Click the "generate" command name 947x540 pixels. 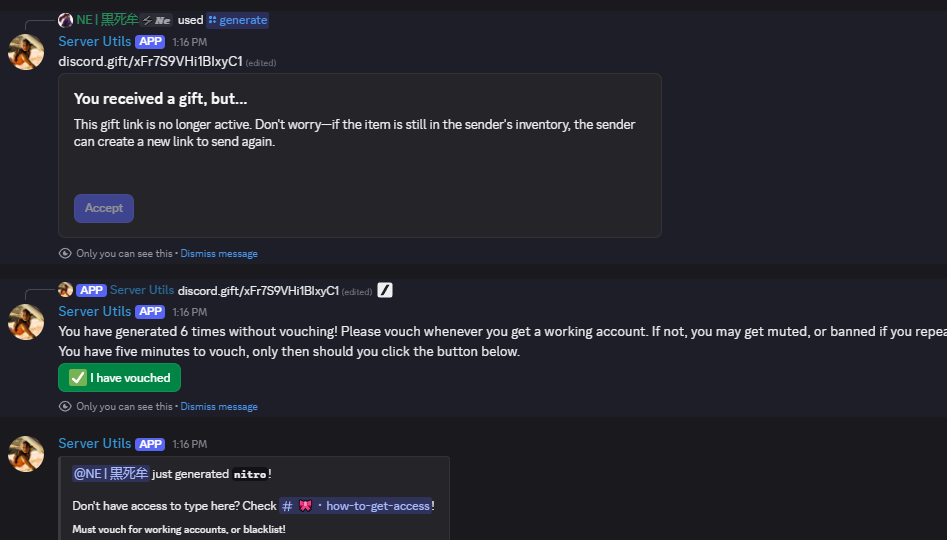point(243,20)
